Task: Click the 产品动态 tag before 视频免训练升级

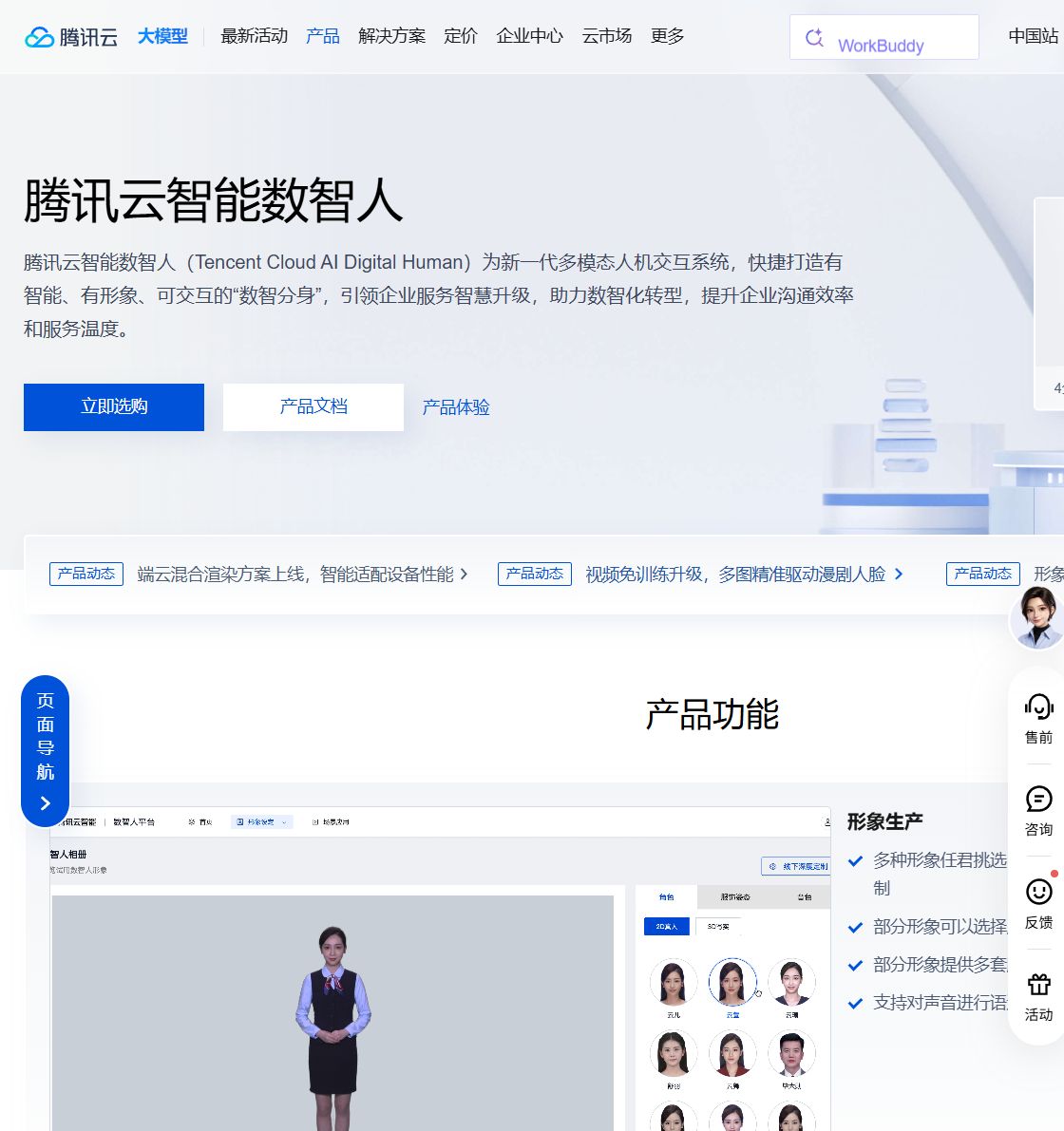Action: [x=535, y=575]
